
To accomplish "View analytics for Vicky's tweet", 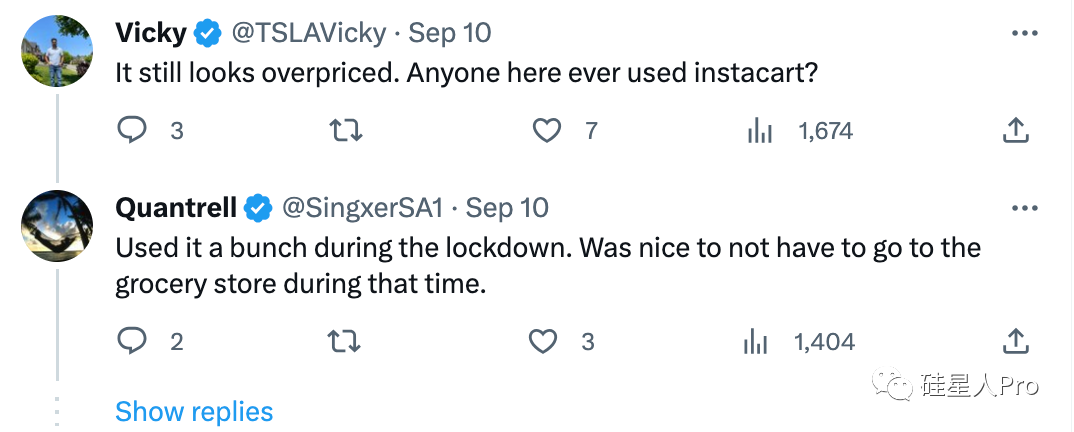I will click(761, 130).
